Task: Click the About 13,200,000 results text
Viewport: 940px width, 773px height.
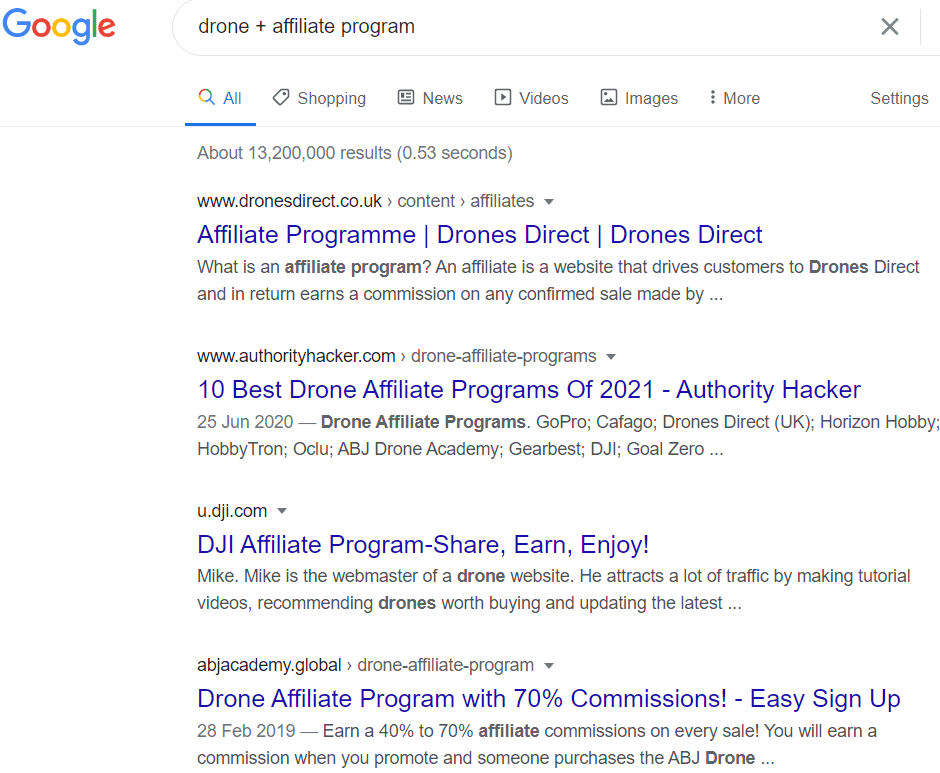Action: (x=355, y=153)
